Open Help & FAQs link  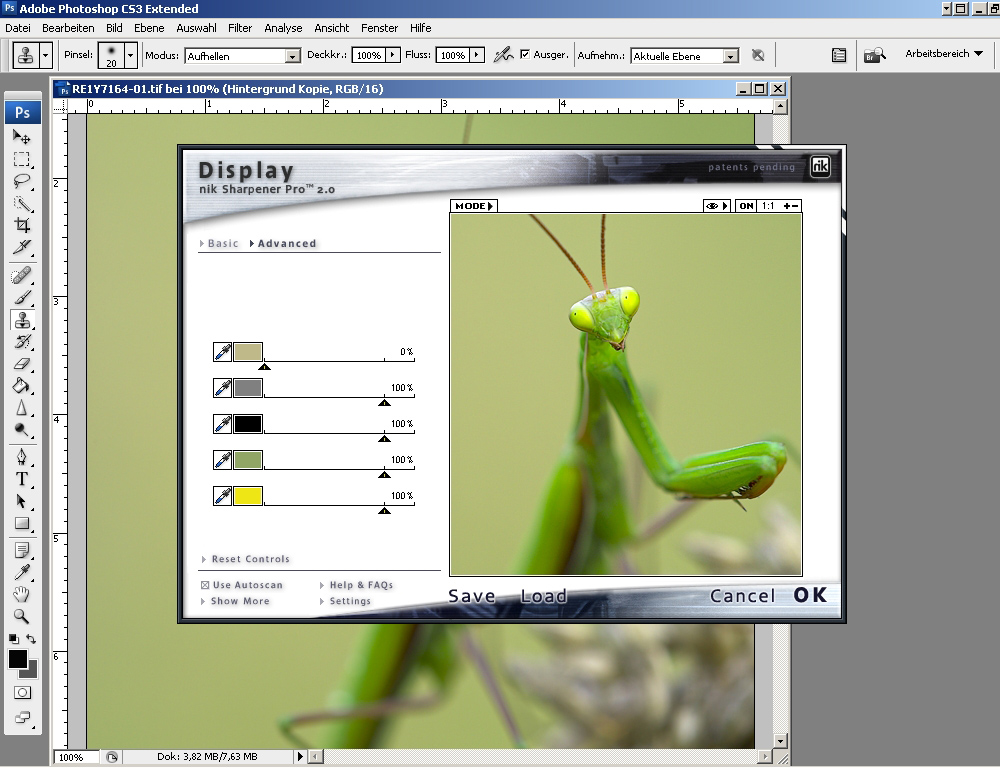(x=357, y=585)
